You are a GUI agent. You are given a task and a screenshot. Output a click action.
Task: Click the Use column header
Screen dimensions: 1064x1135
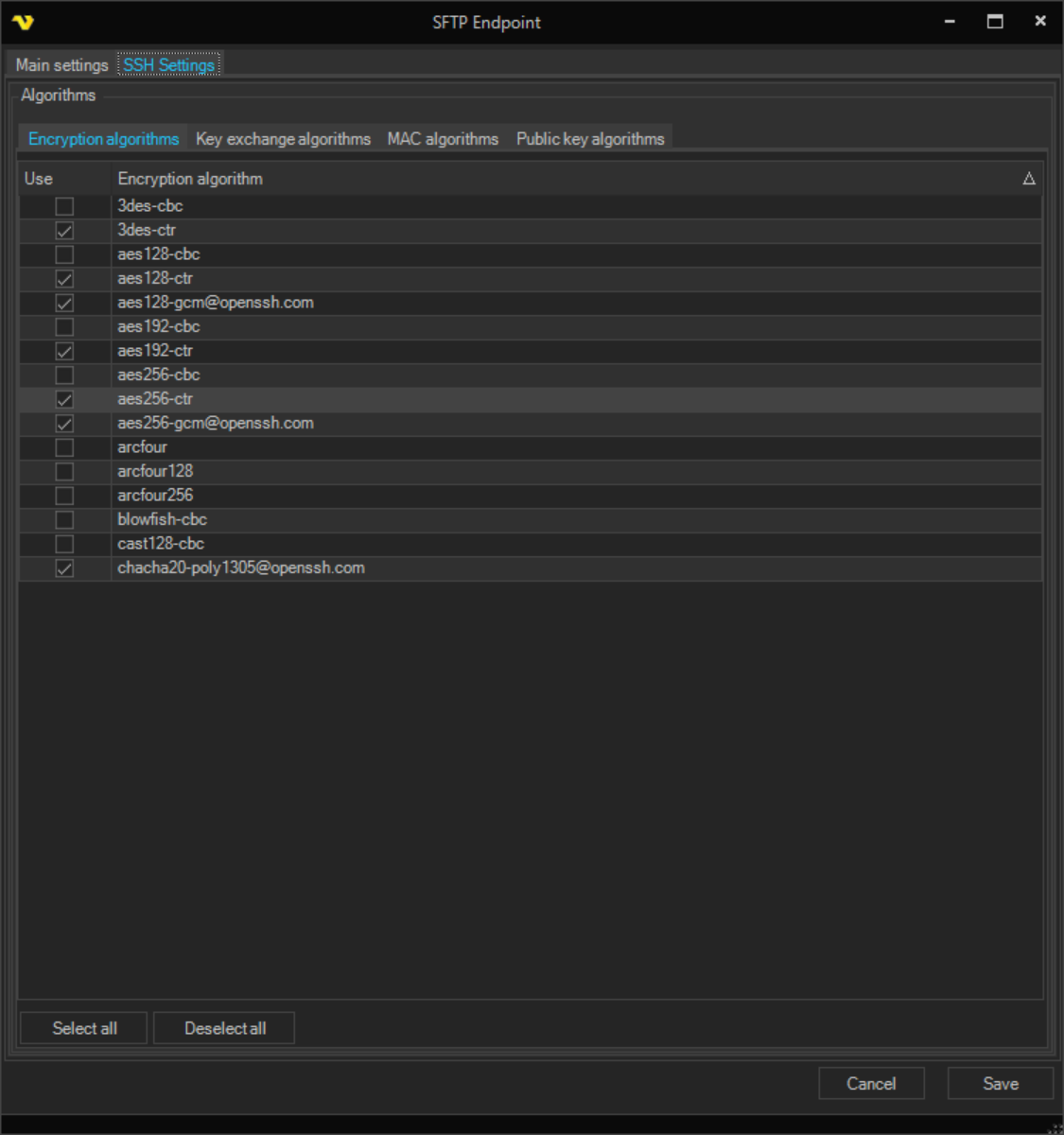tap(39, 179)
